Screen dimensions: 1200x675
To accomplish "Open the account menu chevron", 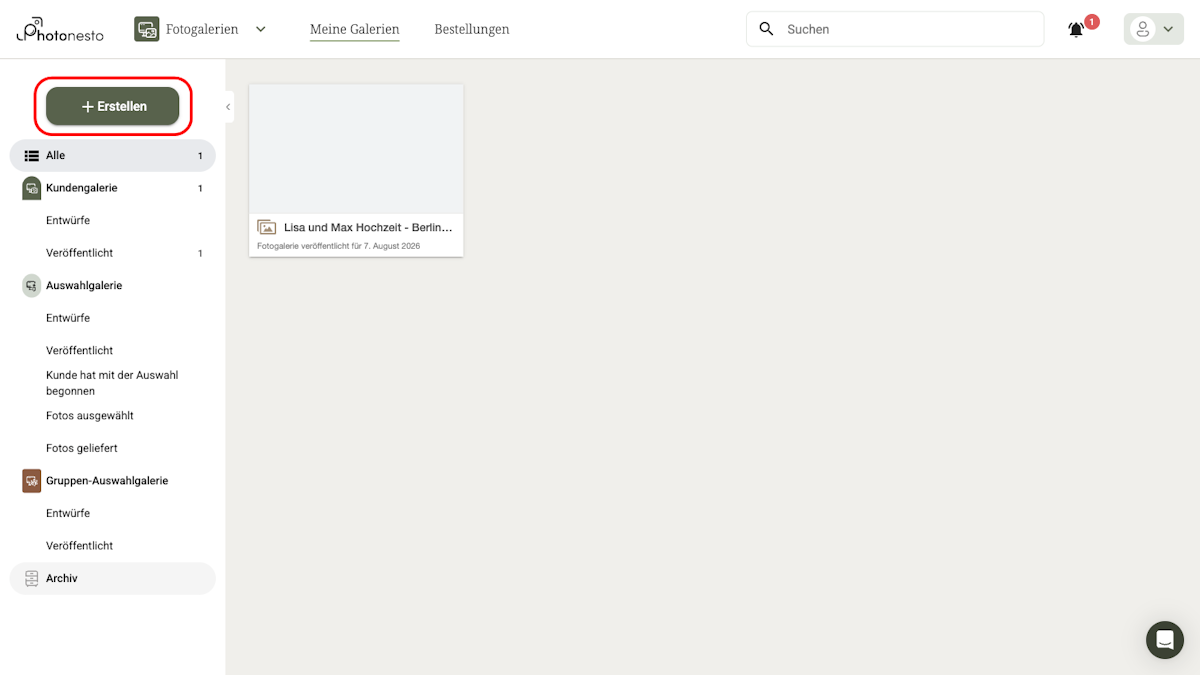I will [x=1166, y=29].
